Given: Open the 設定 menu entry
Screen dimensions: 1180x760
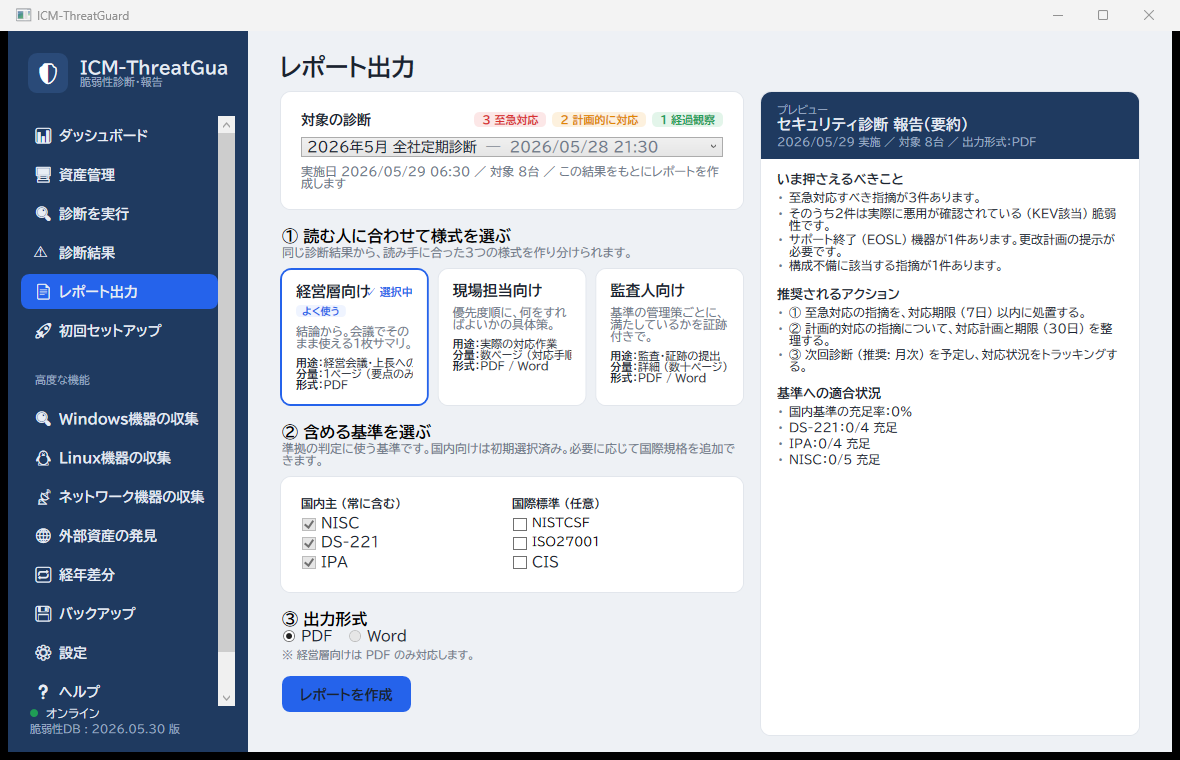Looking at the screenshot, I should pyautogui.click(x=119, y=653).
